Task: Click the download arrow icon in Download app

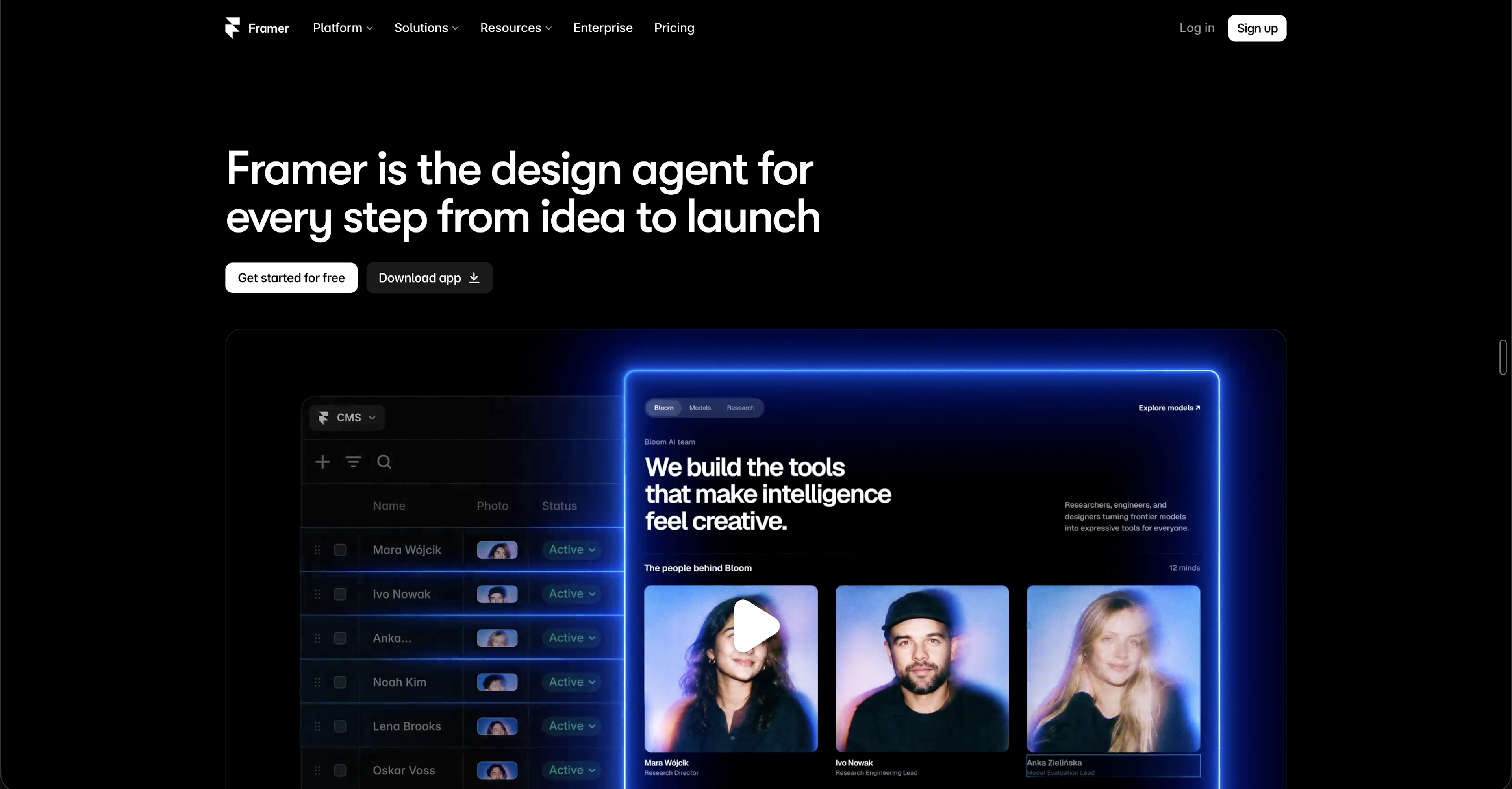Action: [x=474, y=278]
